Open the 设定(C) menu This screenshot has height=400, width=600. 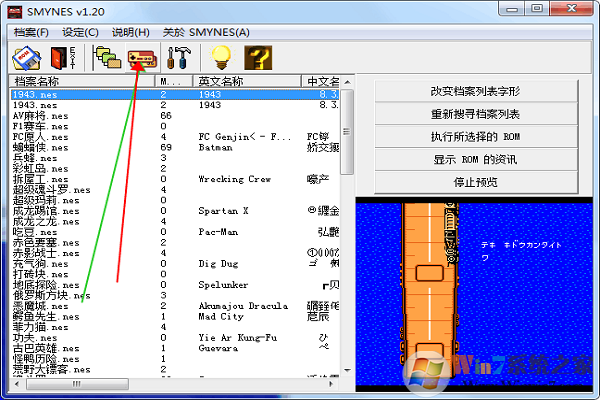tap(80, 32)
